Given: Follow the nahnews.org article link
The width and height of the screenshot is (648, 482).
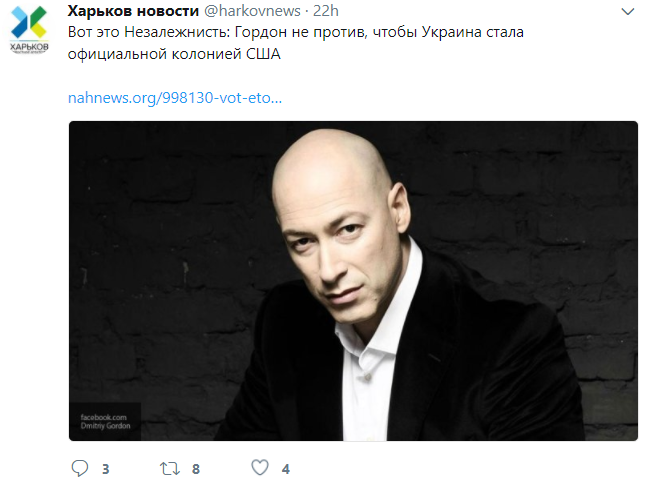Looking at the screenshot, I should [x=175, y=98].
